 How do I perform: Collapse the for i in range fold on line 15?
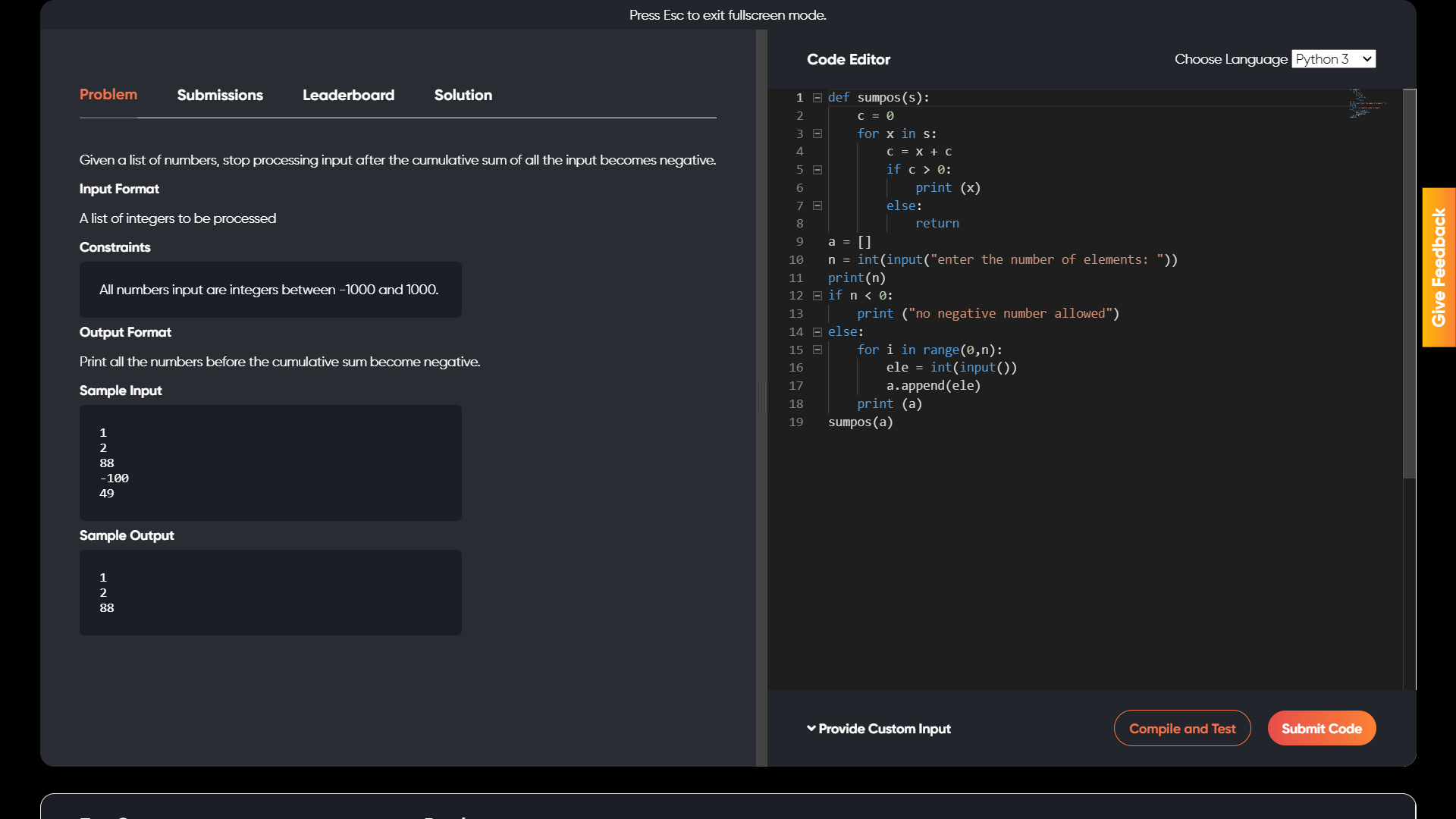coord(817,350)
